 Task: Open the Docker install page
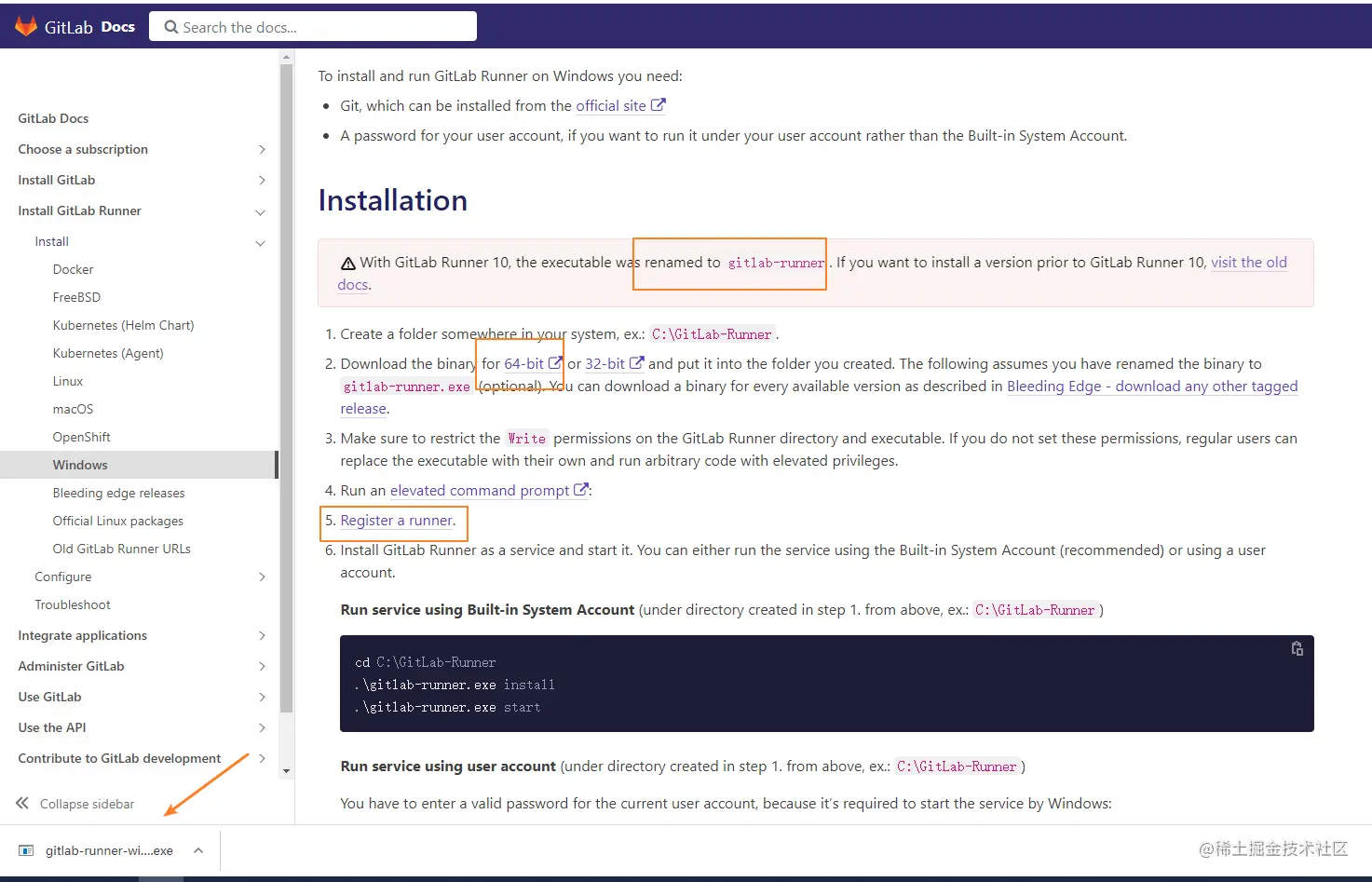tap(73, 269)
